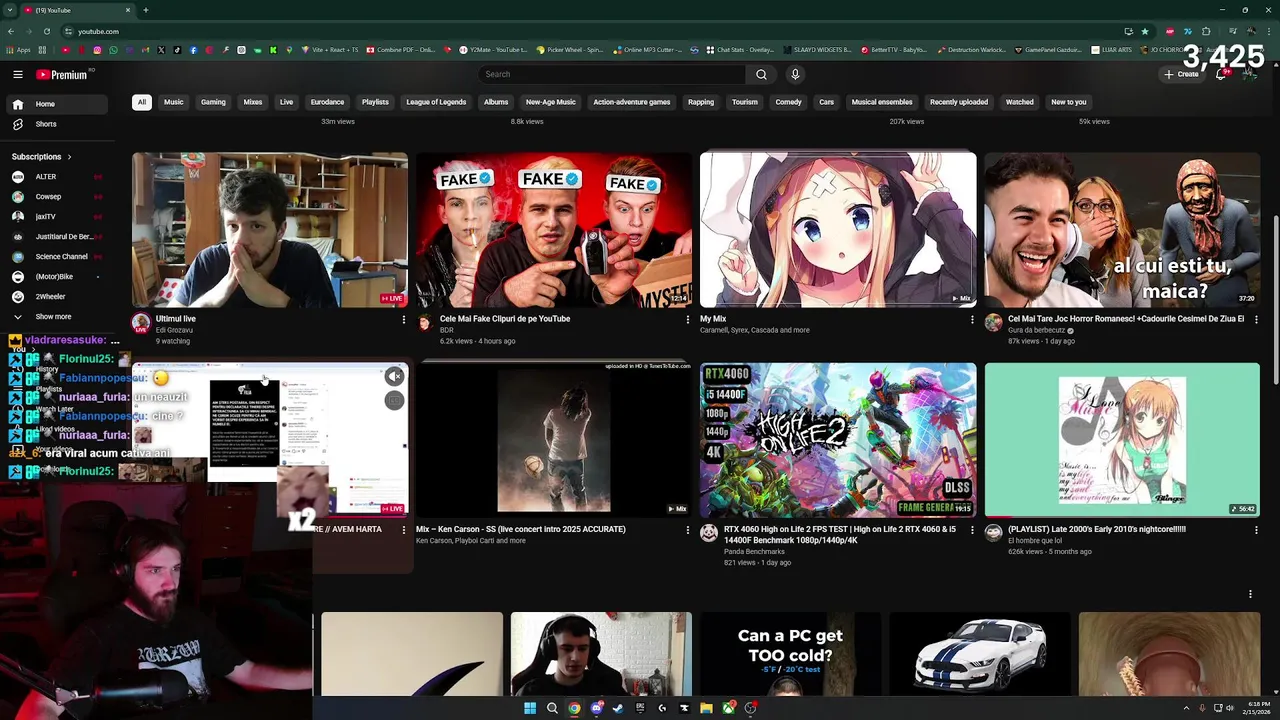This screenshot has width=1280, height=720.
Task: Open Picker Wheel bookmark
Action: (x=570, y=49)
